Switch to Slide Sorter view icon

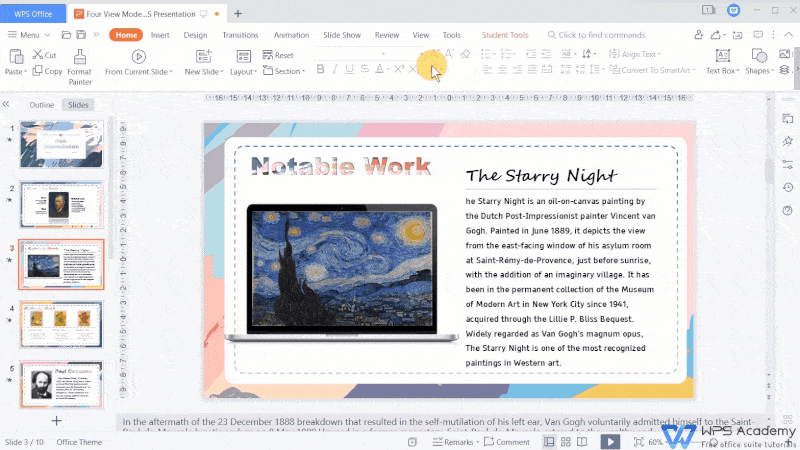tap(567, 441)
